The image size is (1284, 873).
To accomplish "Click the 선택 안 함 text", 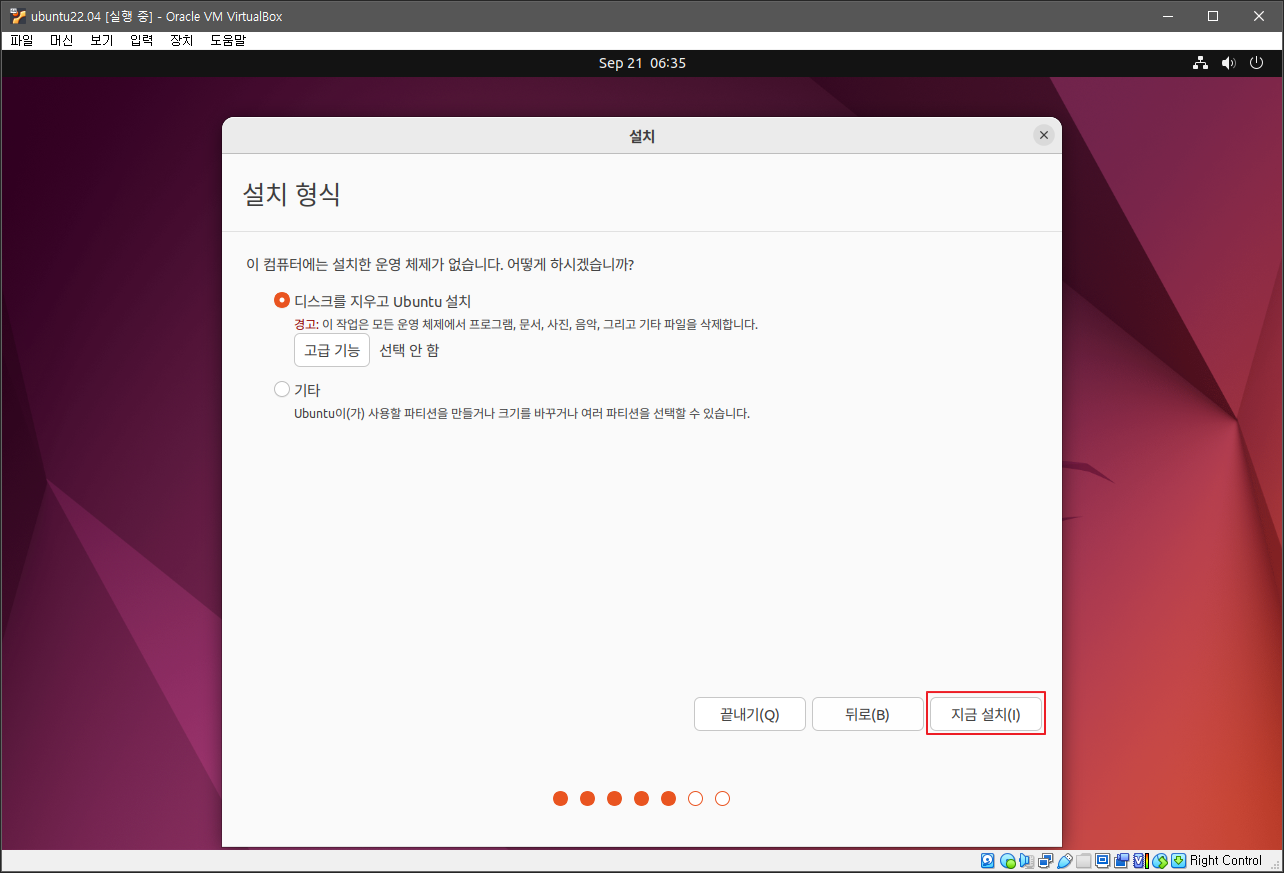I will [409, 350].
